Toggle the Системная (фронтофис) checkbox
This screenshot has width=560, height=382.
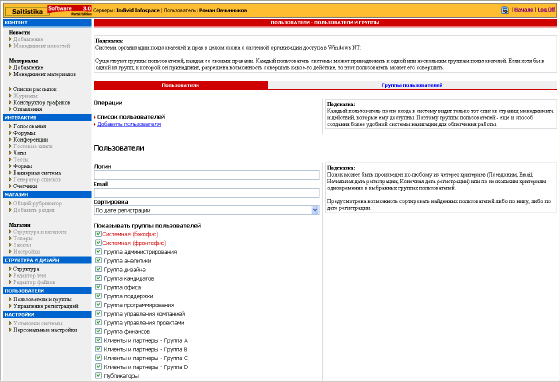pyautogui.click(x=98, y=243)
